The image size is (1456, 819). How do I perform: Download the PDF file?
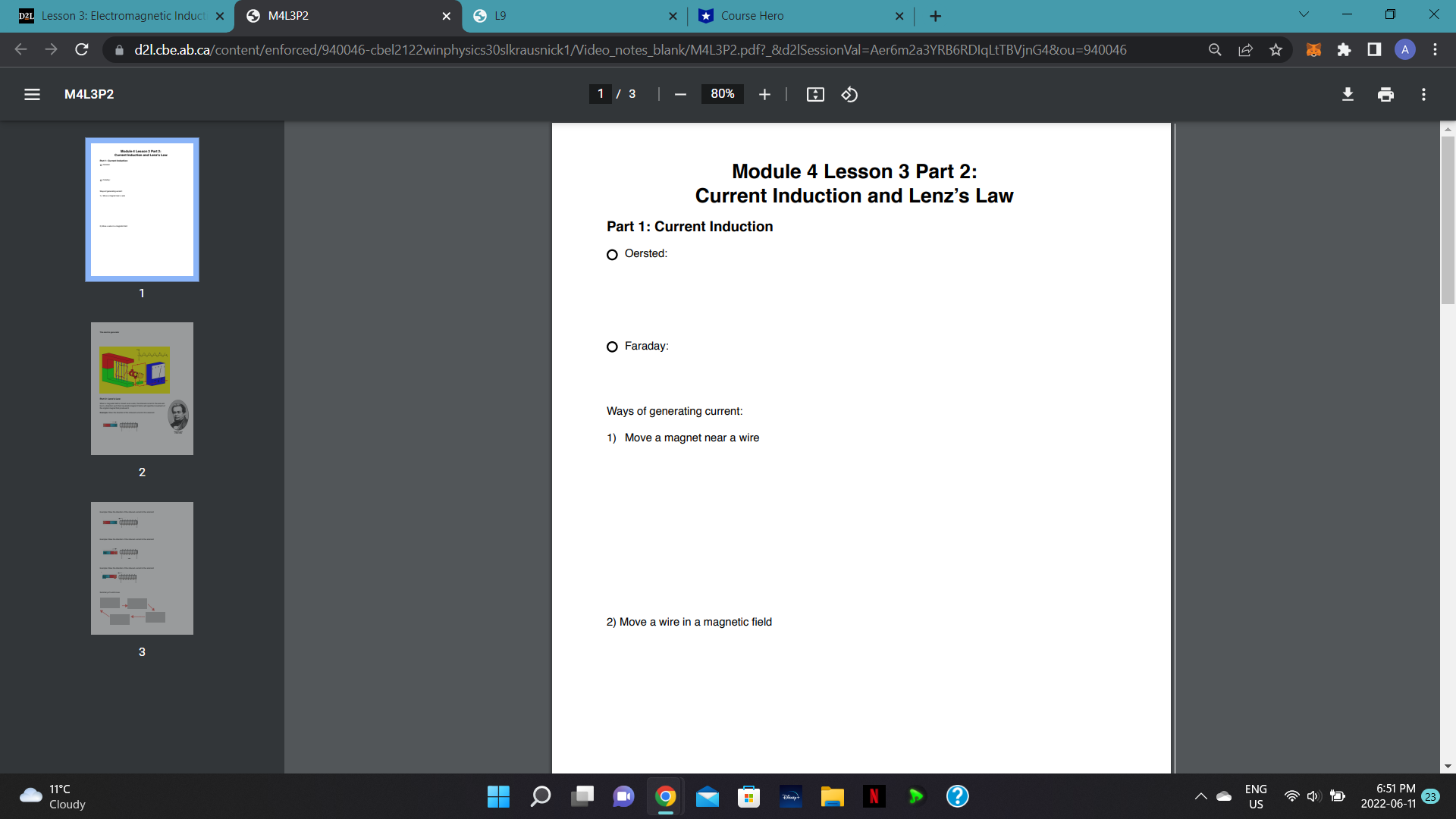(1348, 94)
